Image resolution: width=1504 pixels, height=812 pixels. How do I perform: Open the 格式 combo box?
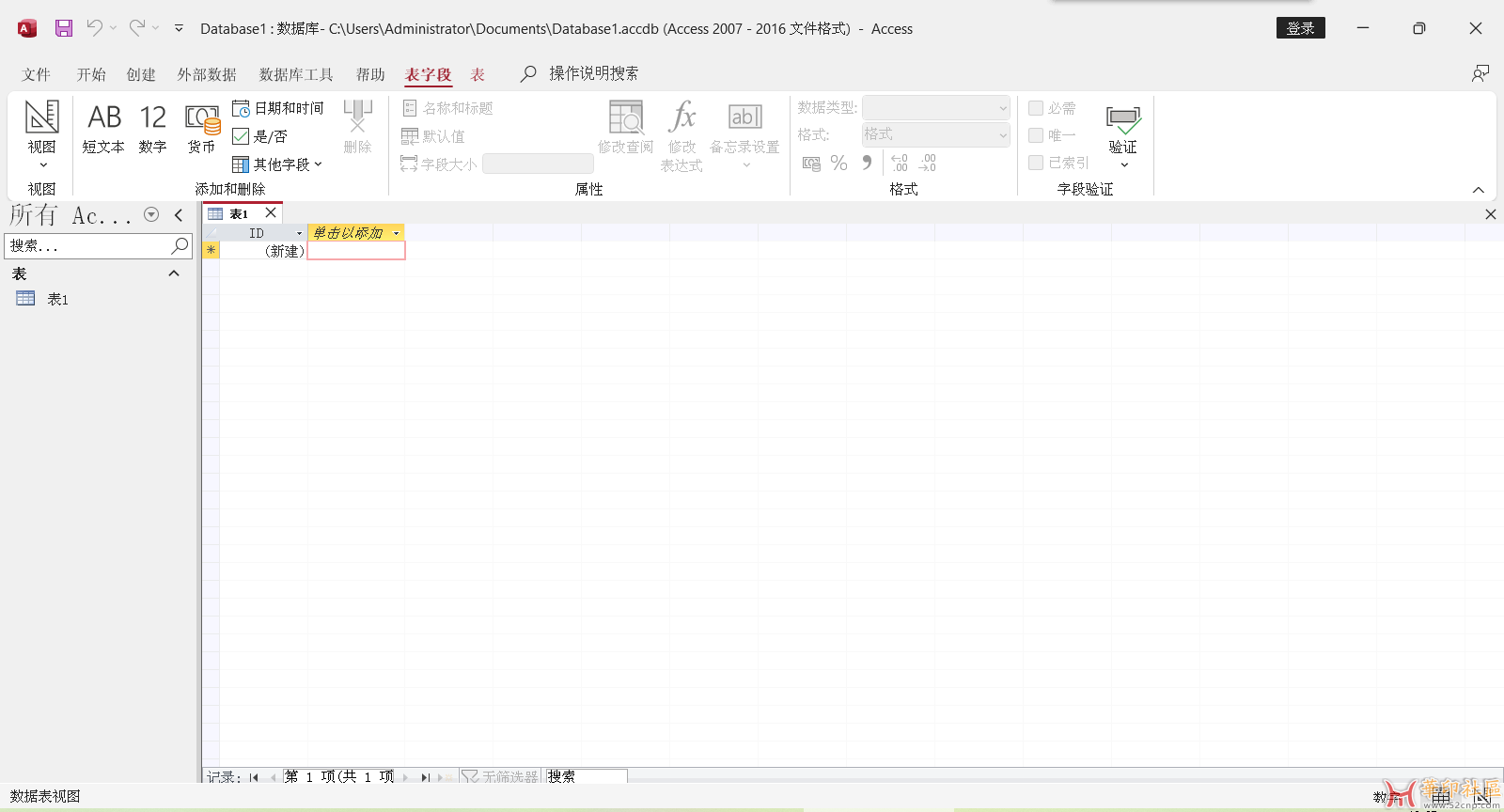pos(936,134)
